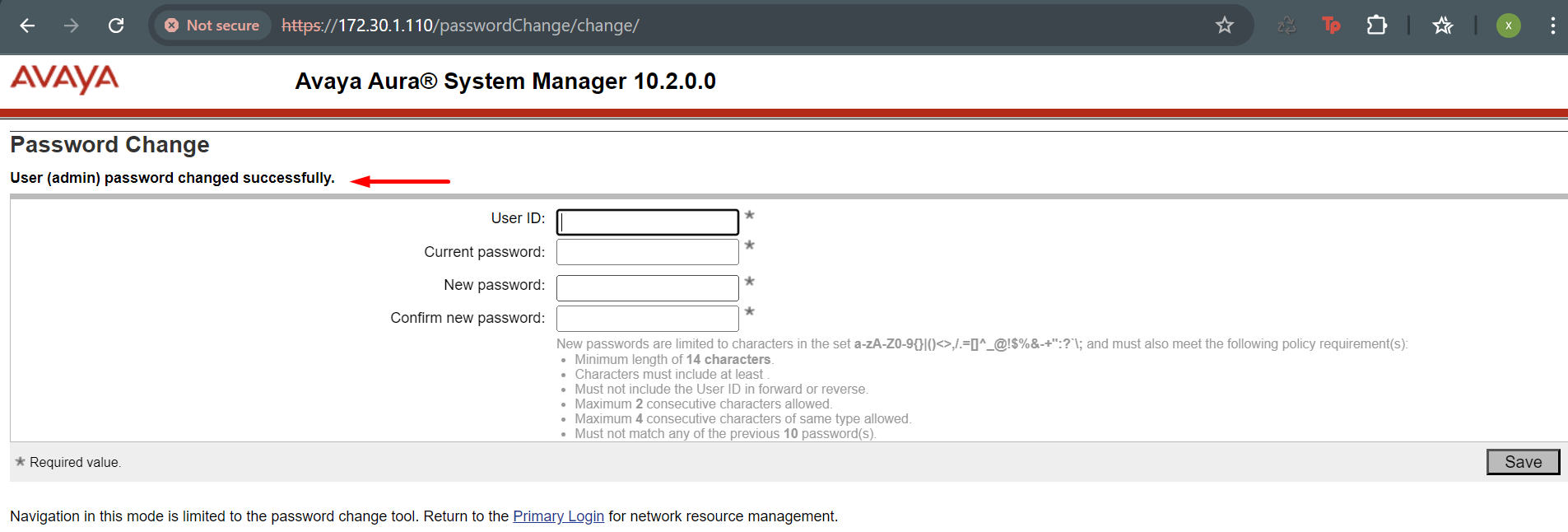Click 'Maximum 4 consecutive characters of same type' text

click(x=742, y=419)
